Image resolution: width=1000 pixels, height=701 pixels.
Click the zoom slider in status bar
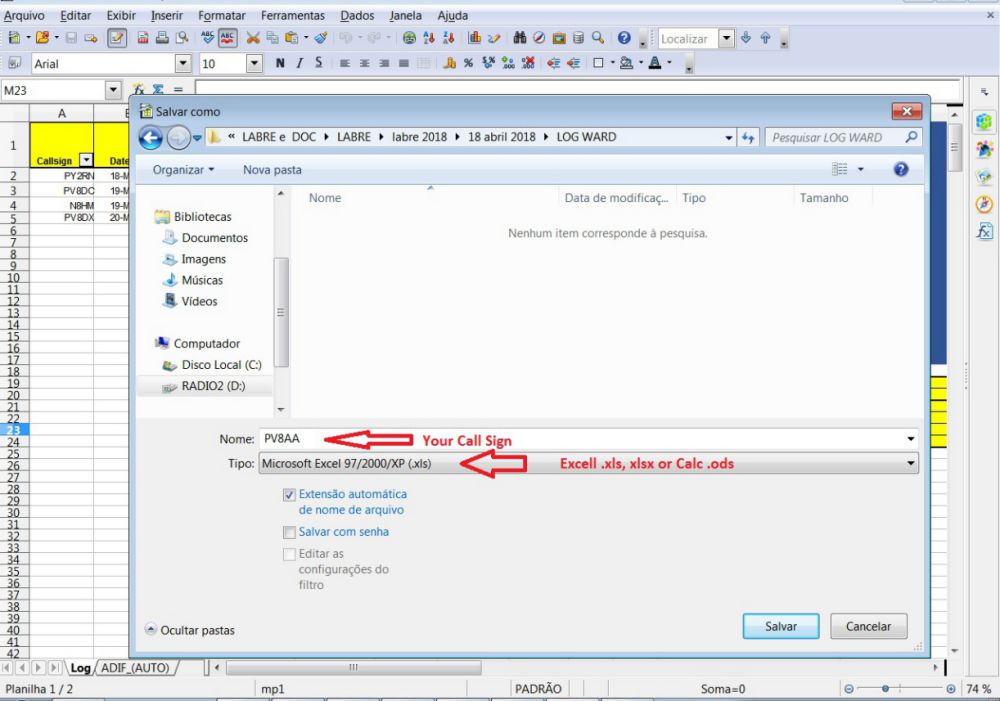(899, 689)
